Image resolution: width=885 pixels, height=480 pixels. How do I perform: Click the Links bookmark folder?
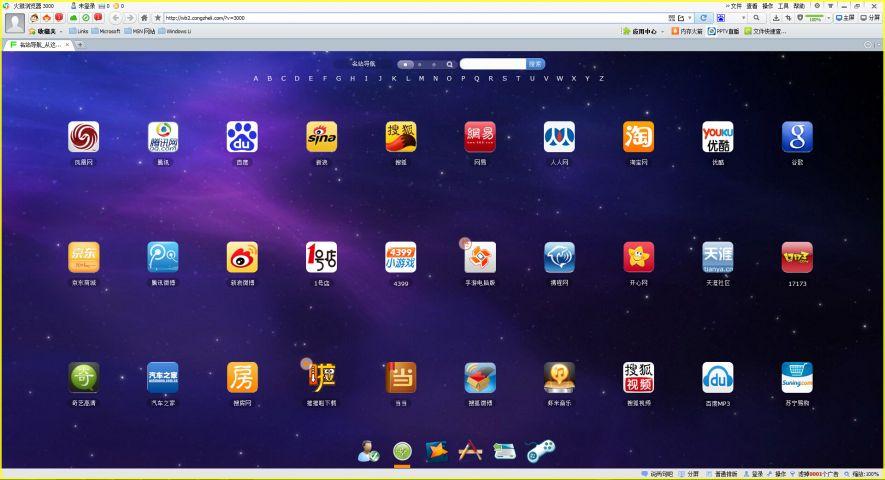(78, 32)
